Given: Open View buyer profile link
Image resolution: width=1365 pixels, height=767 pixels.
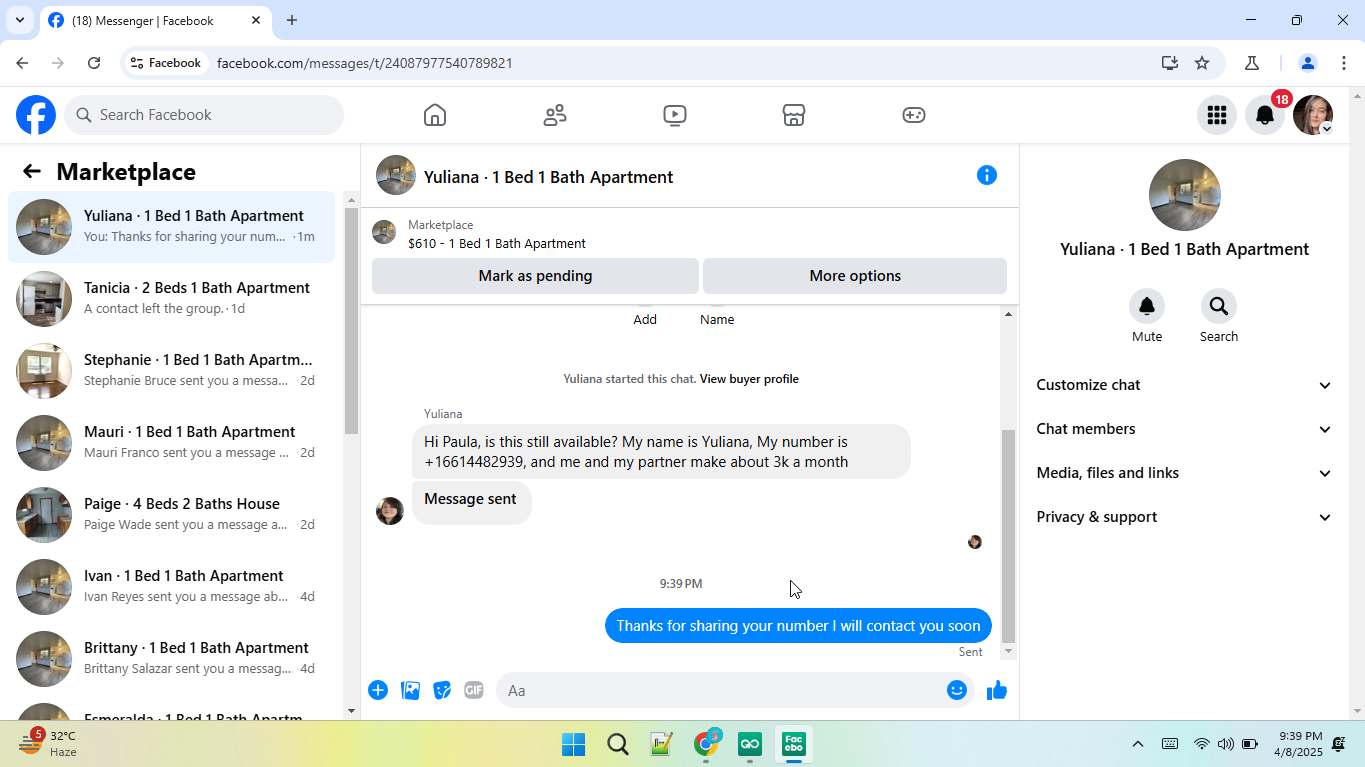Looking at the screenshot, I should (x=749, y=379).
